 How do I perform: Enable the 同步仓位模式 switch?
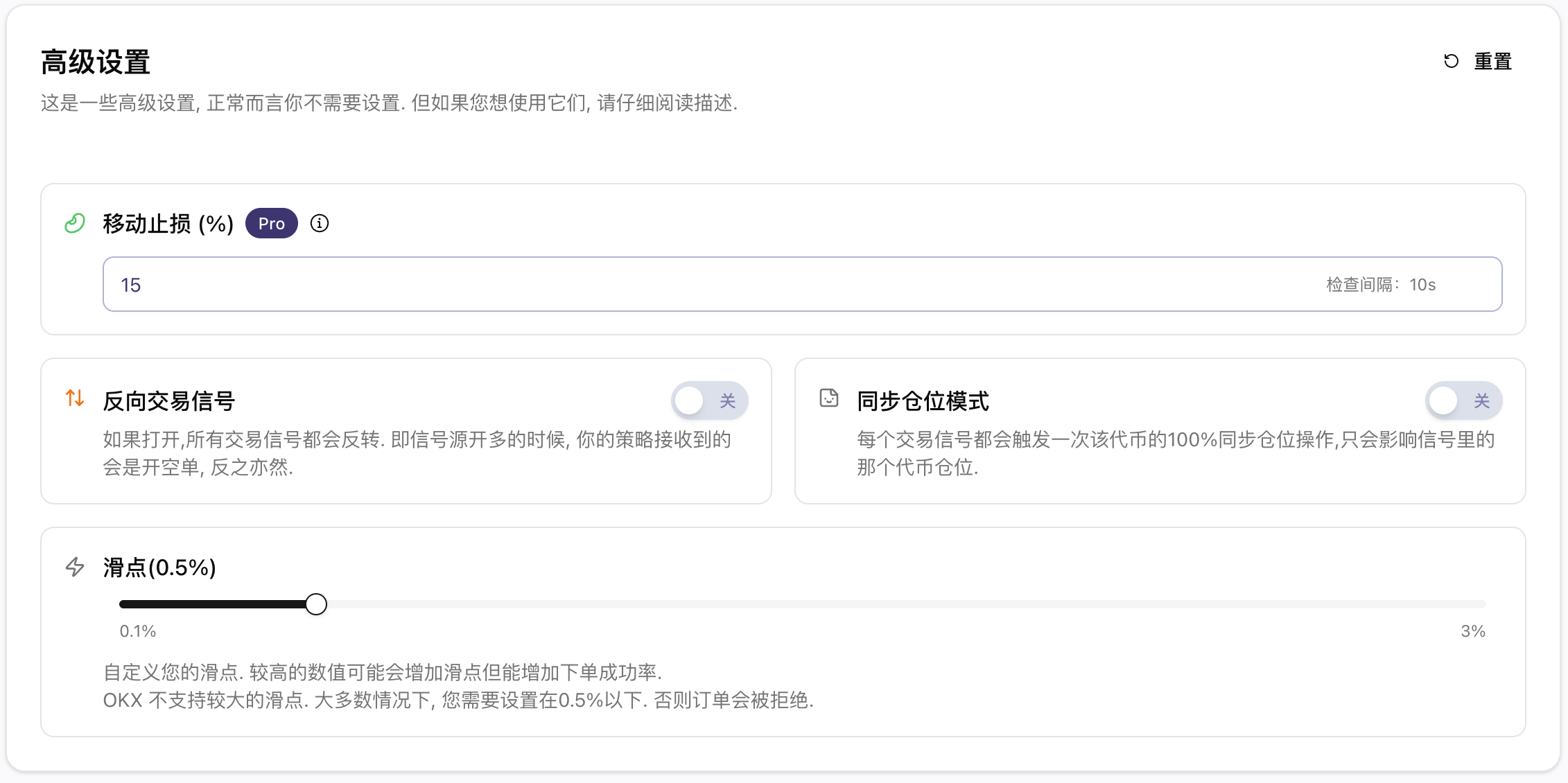1463,400
